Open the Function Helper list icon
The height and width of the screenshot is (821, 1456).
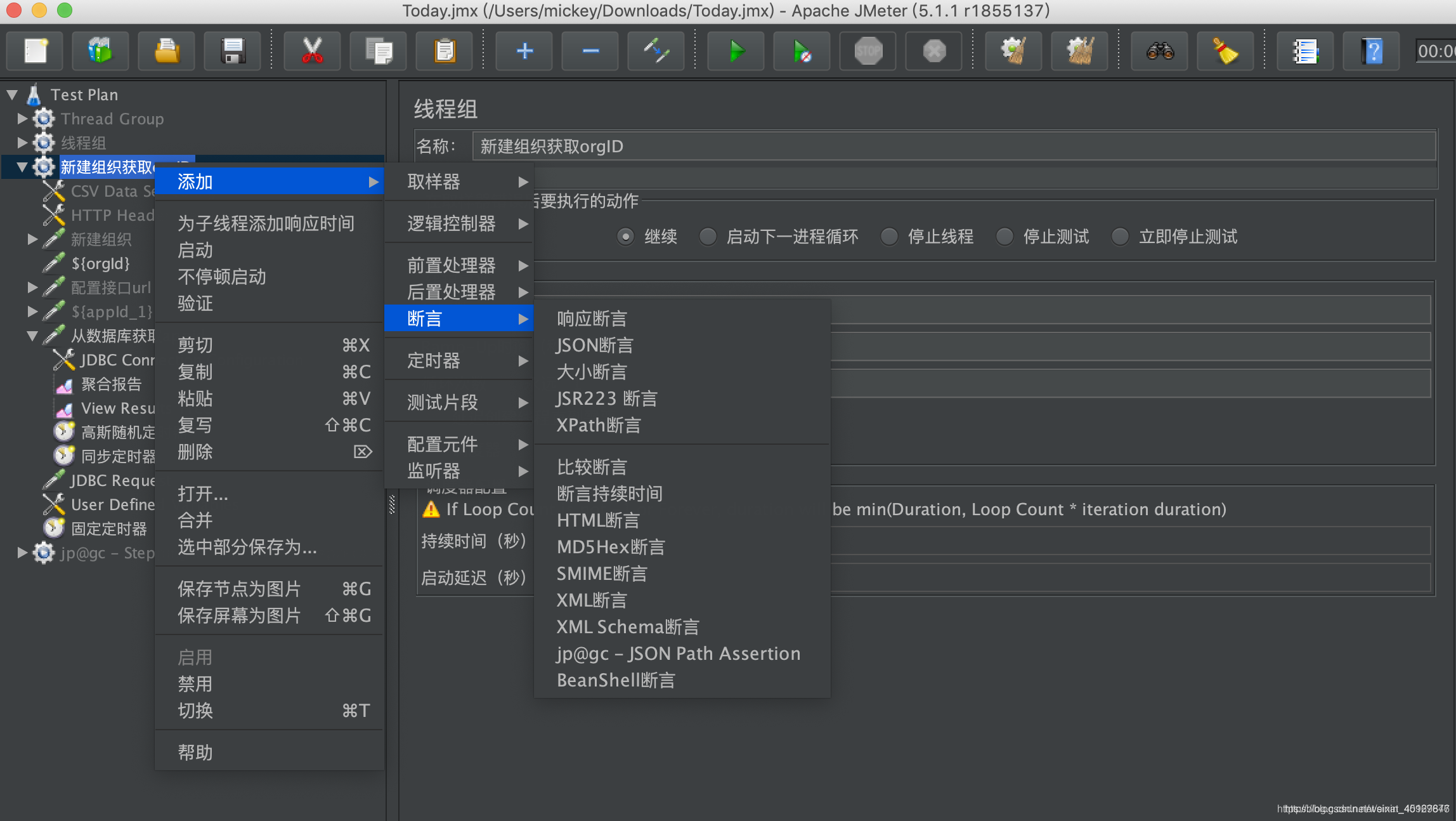coord(1305,51)
